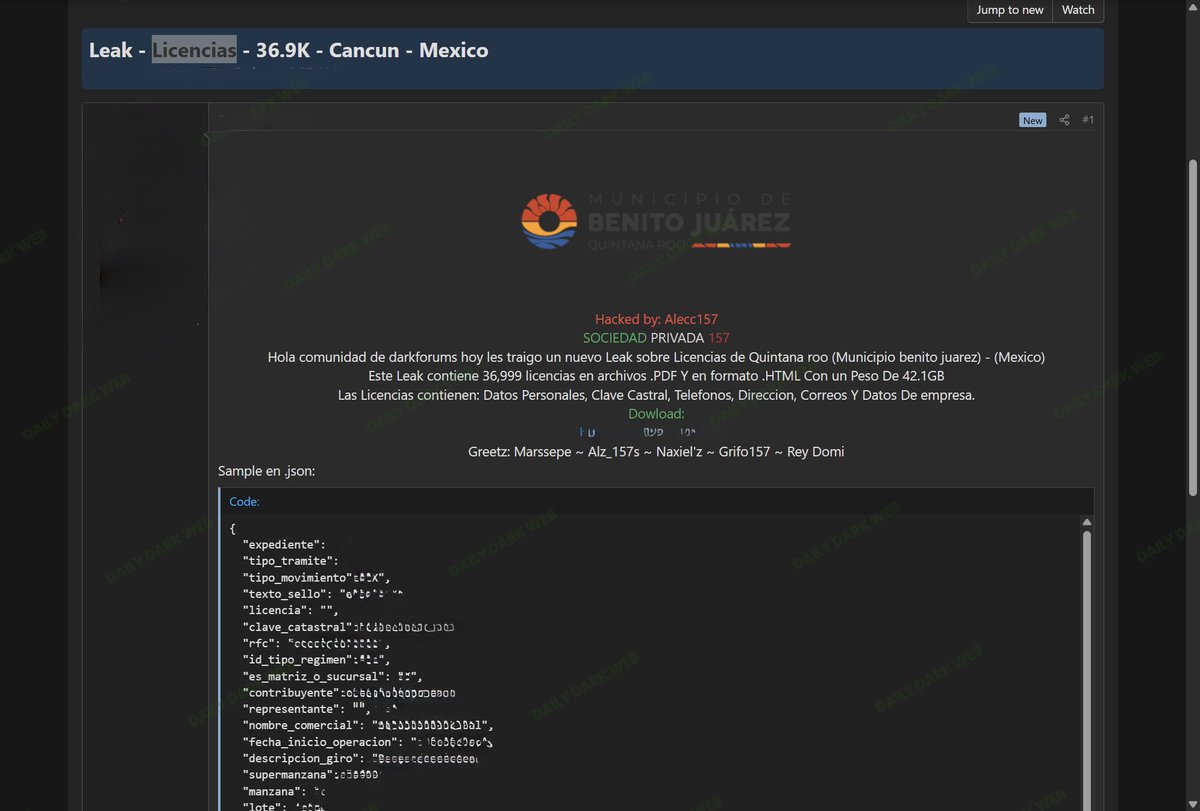Image resolution: width=1200 pixels, height=811 pixels.
Task: Click the "es_matriz_o_sucursal" line
Action: coord(333,676)
